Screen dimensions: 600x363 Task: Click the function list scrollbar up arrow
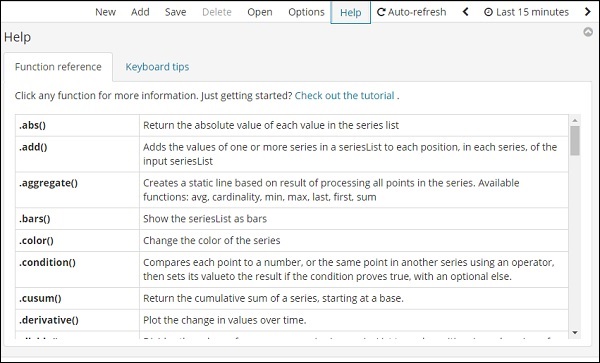575,120
